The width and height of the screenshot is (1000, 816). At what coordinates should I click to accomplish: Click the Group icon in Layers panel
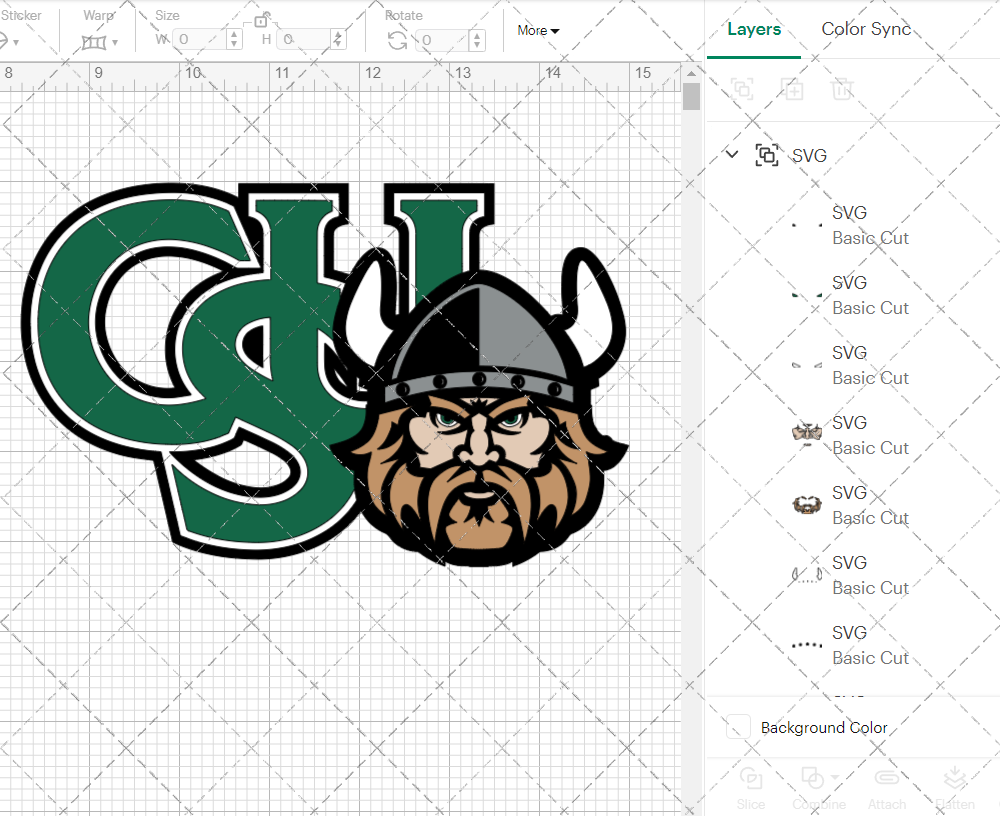(742, 89)
